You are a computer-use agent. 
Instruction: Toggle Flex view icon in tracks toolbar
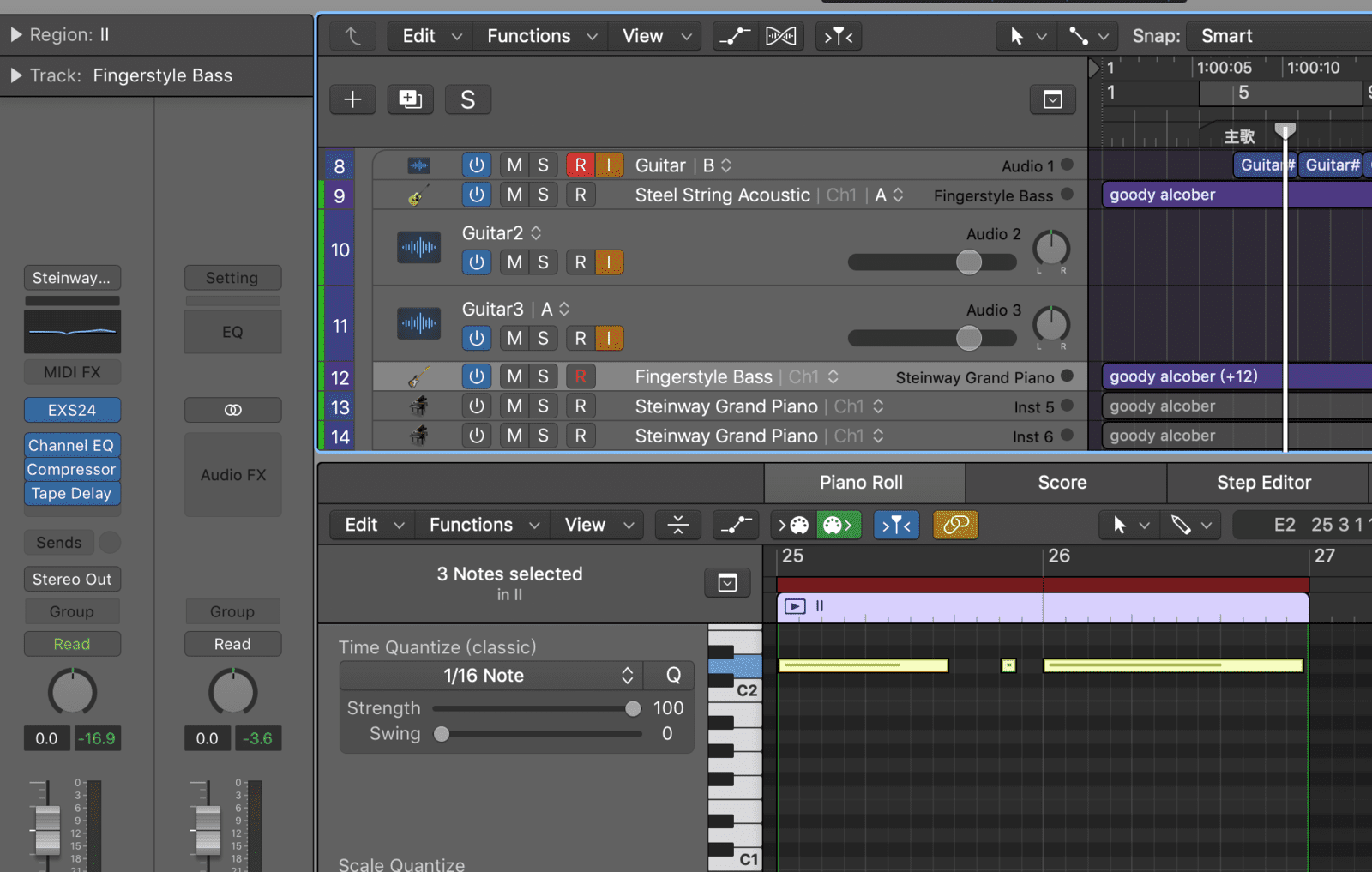tap(780, 36)
